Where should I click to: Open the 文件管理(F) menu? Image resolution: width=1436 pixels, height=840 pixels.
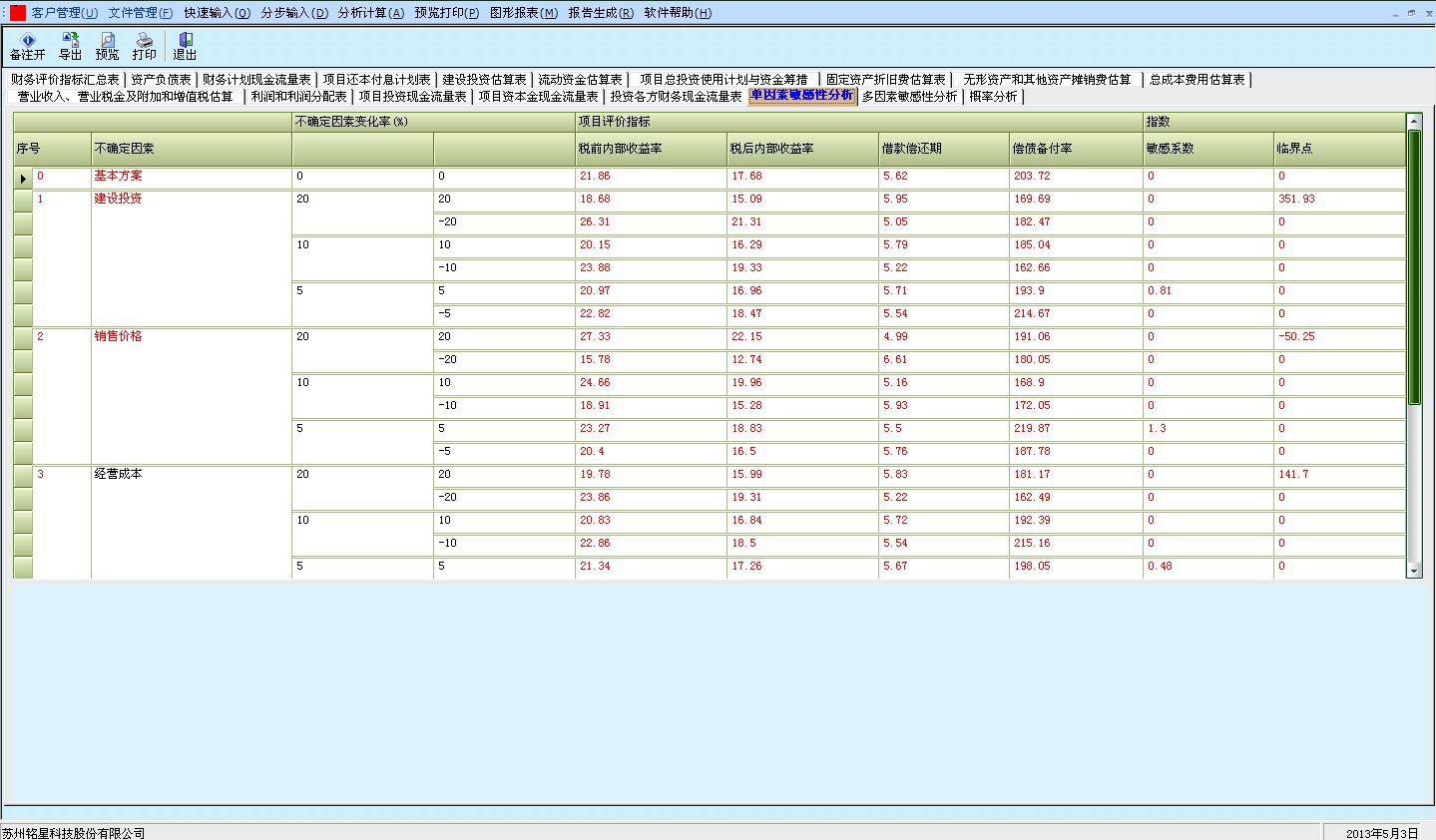pyautogui.click(x=141, y=13)
